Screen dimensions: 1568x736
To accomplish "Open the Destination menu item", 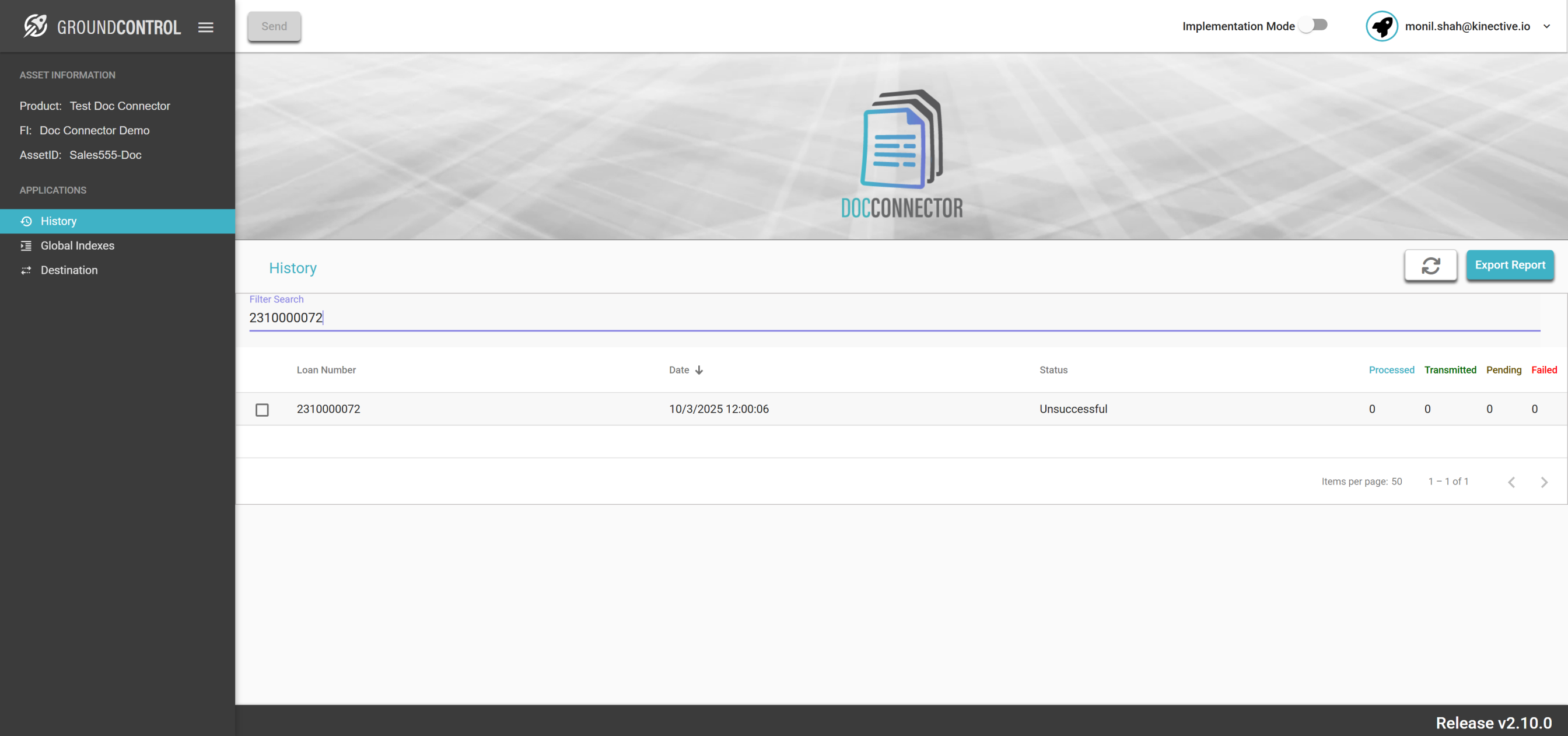I will click(69, 270).
